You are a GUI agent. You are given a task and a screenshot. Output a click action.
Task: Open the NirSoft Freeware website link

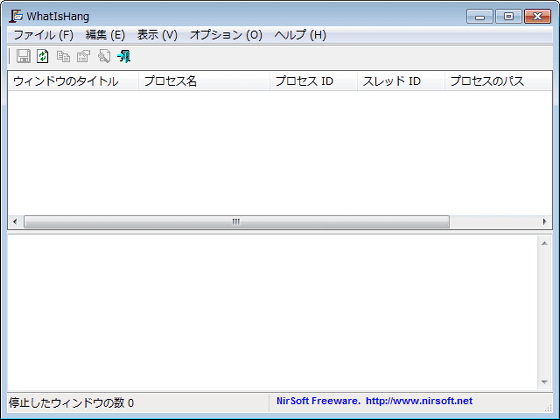374,401
